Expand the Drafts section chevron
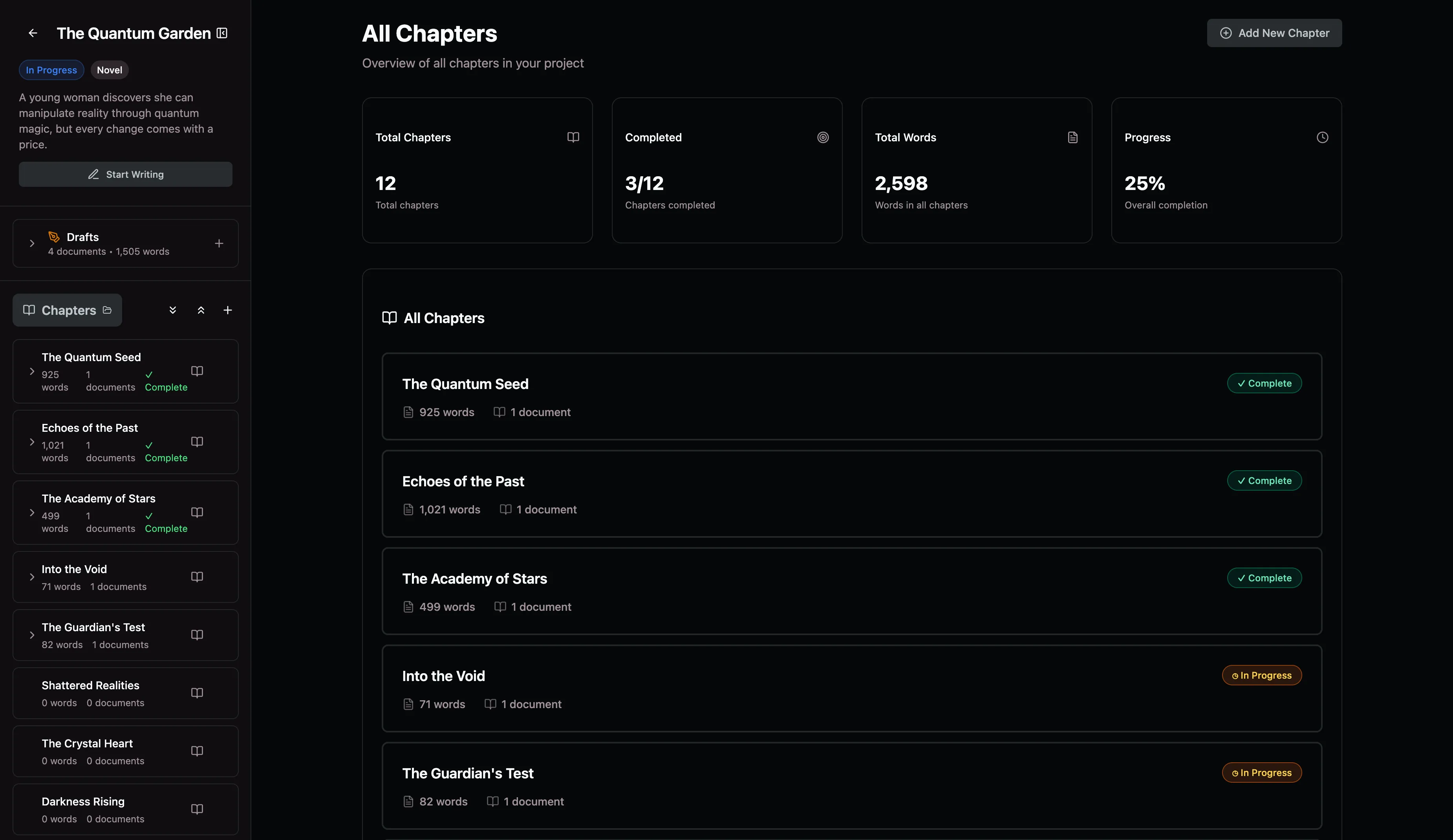Image resolution: width=1453 pixels, height=840 pixels. click(32, 244)
